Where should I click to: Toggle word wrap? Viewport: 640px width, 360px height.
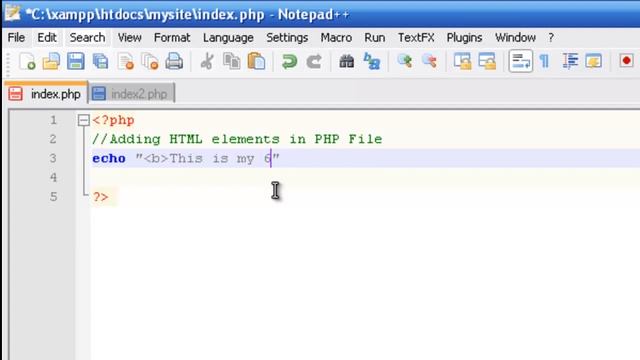(520, 61)
